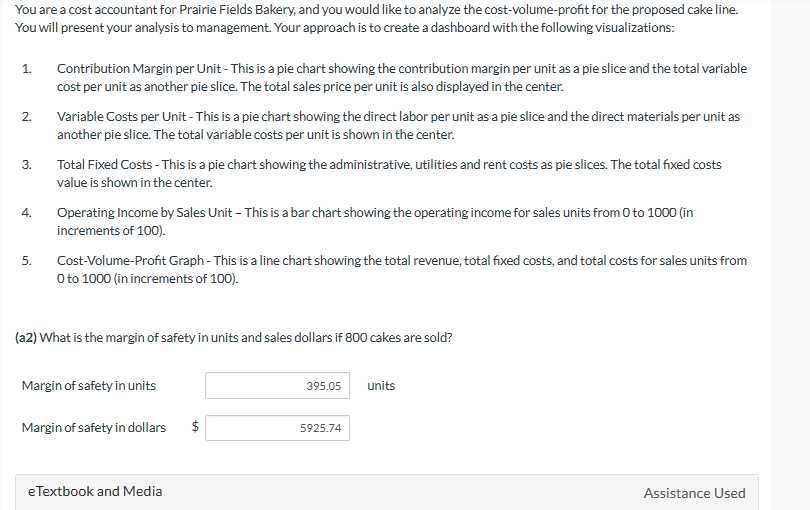
Task: Click the 'Margin of safety in units' label
Action: 88,385
